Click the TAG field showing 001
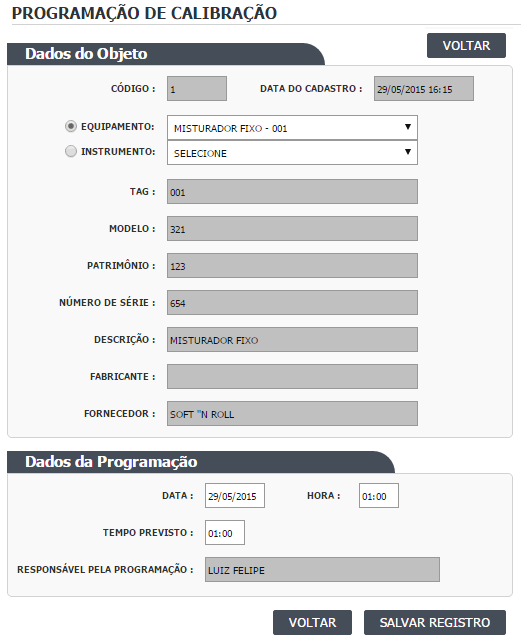521x644 pixels. [292, 191]
